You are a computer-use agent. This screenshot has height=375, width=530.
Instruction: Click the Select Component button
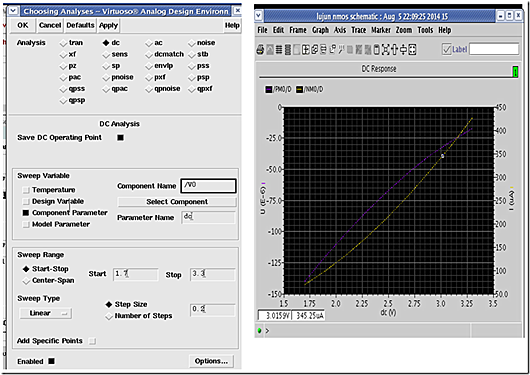tap(177, 202)
